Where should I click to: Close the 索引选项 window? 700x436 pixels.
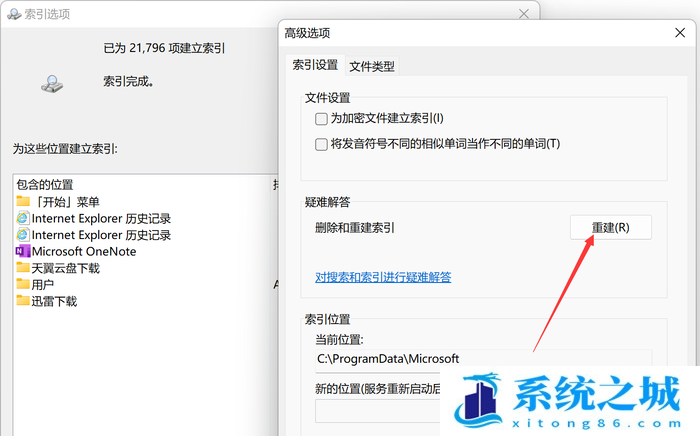click(524, 14)
